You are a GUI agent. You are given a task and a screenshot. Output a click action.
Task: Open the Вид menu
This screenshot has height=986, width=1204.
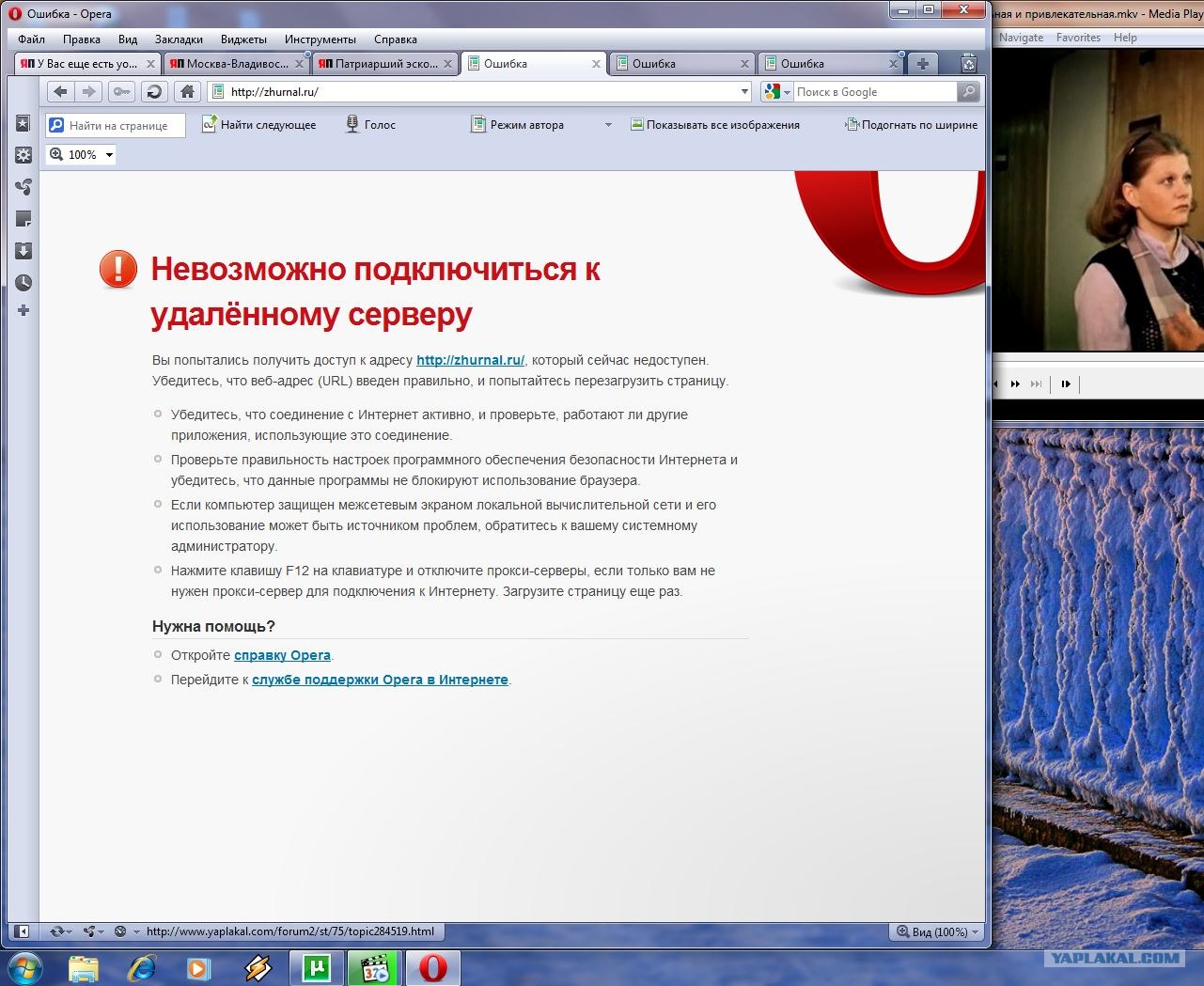(128, 39)
